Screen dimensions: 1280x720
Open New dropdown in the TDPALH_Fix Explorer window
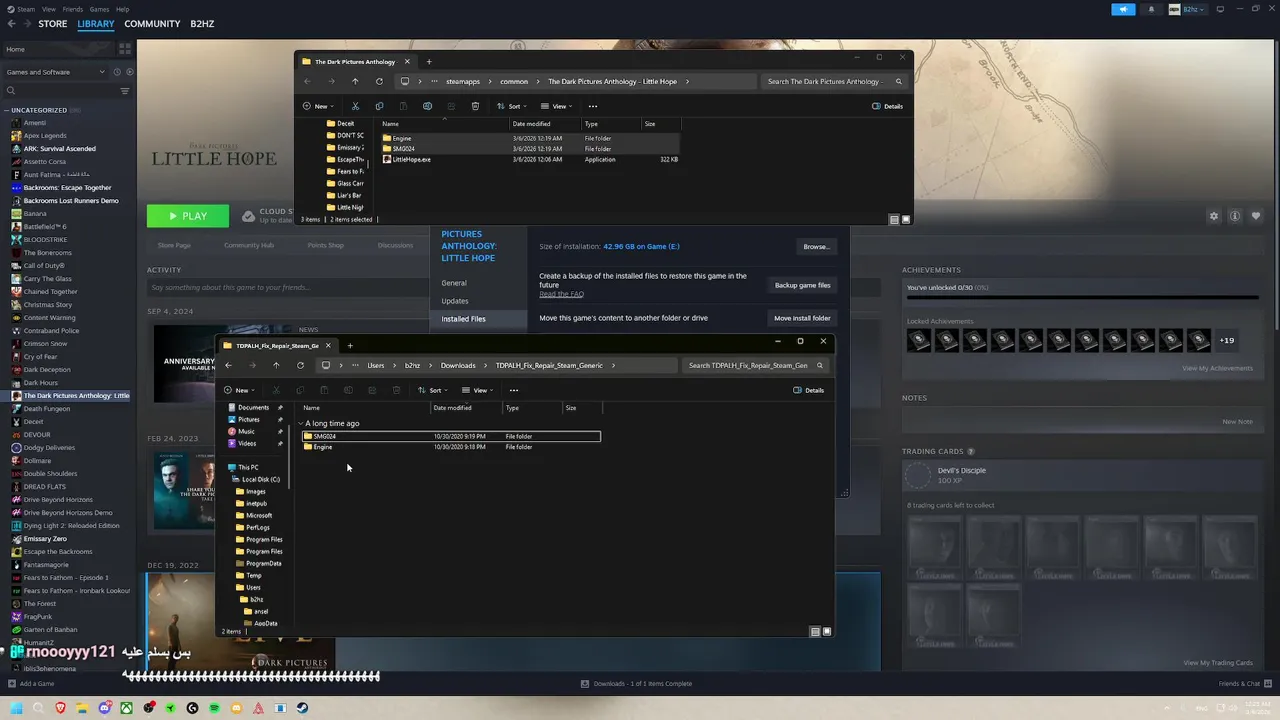click(240, 390)
